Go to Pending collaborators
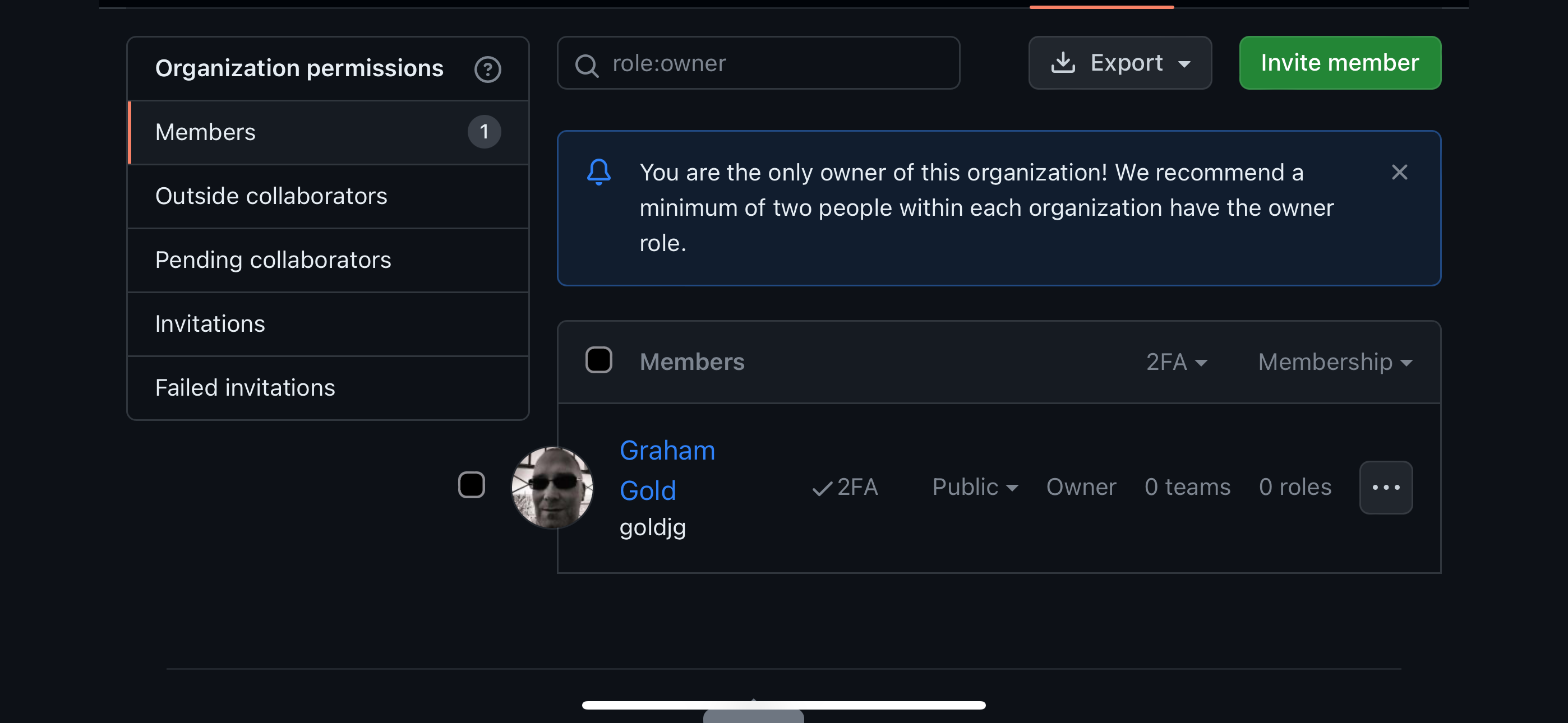This screenshot has width=1568, height=723. (328, 260)
